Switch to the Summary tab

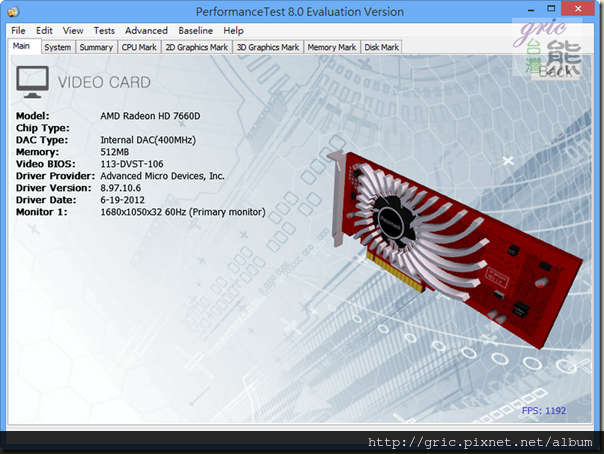coord(96,47)
